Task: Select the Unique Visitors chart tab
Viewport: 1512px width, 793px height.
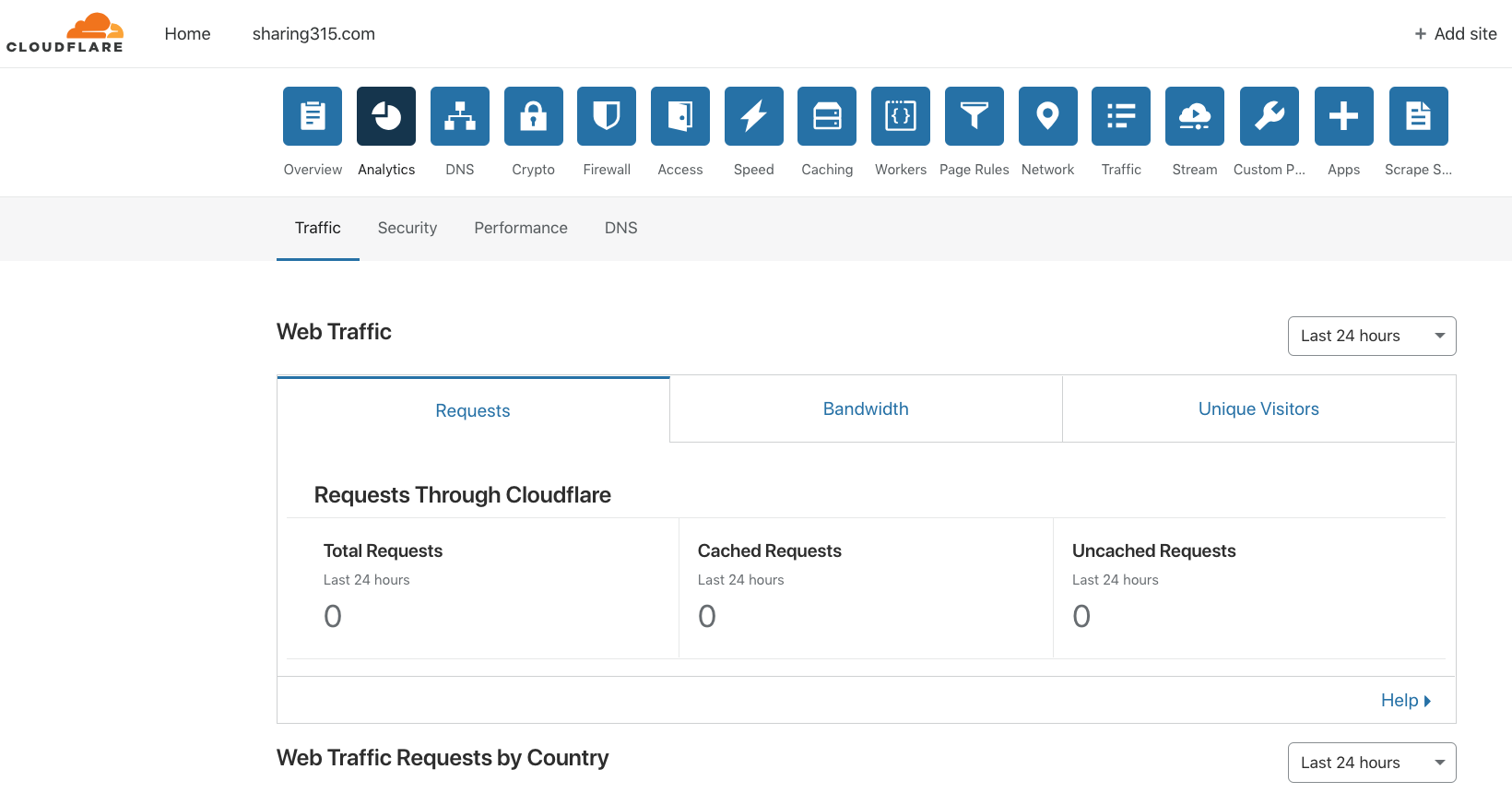Action: 1258,408
